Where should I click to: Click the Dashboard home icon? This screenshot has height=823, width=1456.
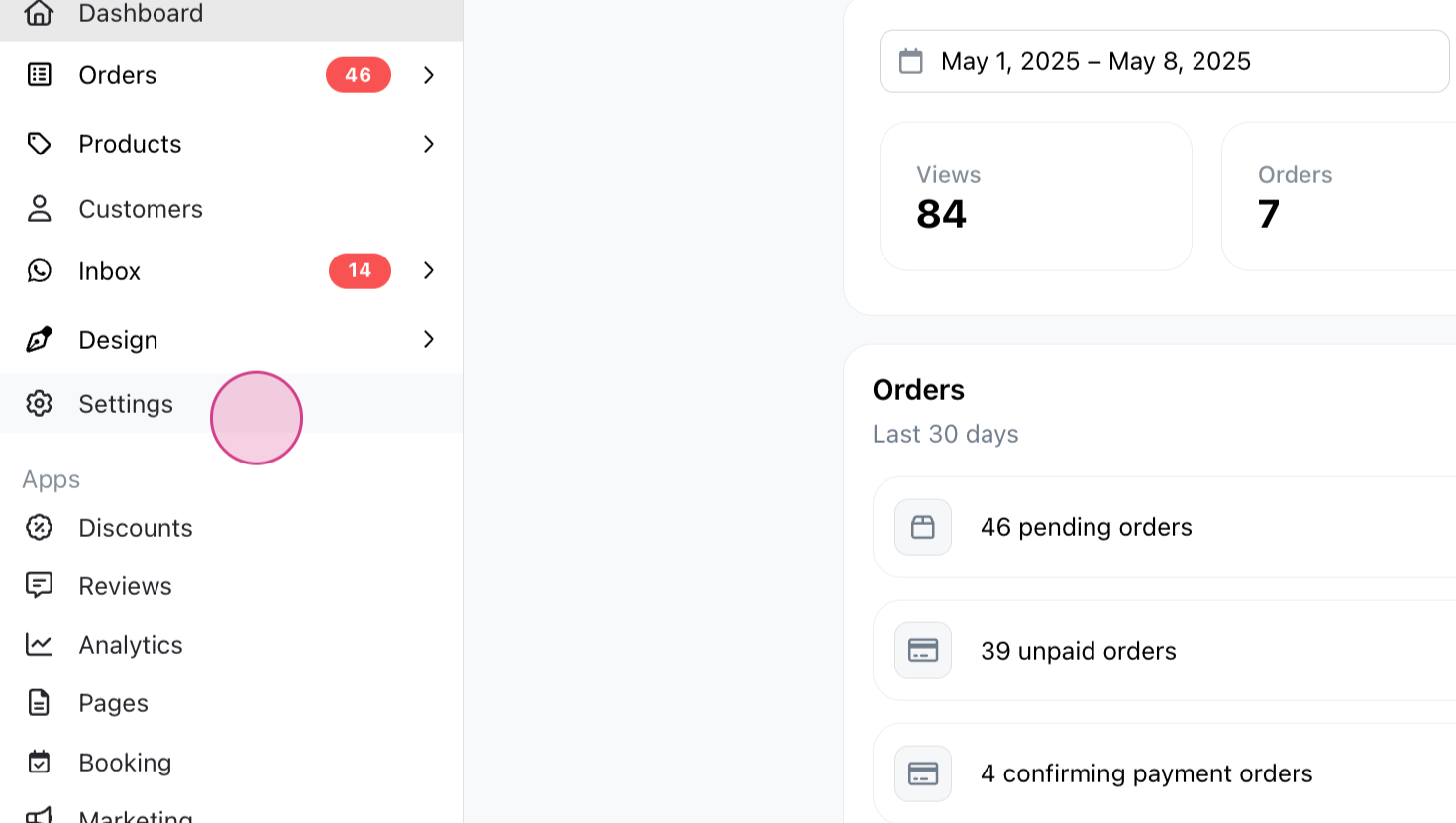39,13
